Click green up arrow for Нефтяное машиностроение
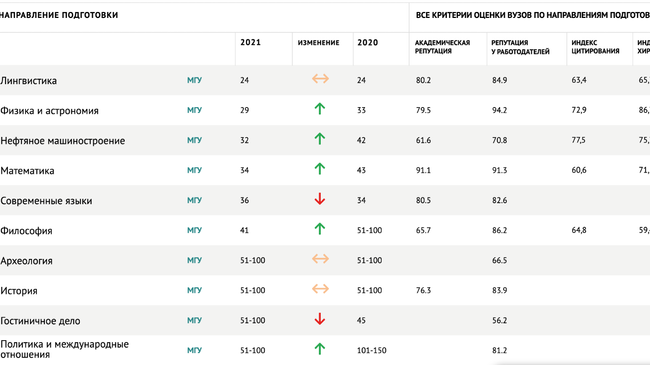 pyautogui.click(x=320, y=139)
